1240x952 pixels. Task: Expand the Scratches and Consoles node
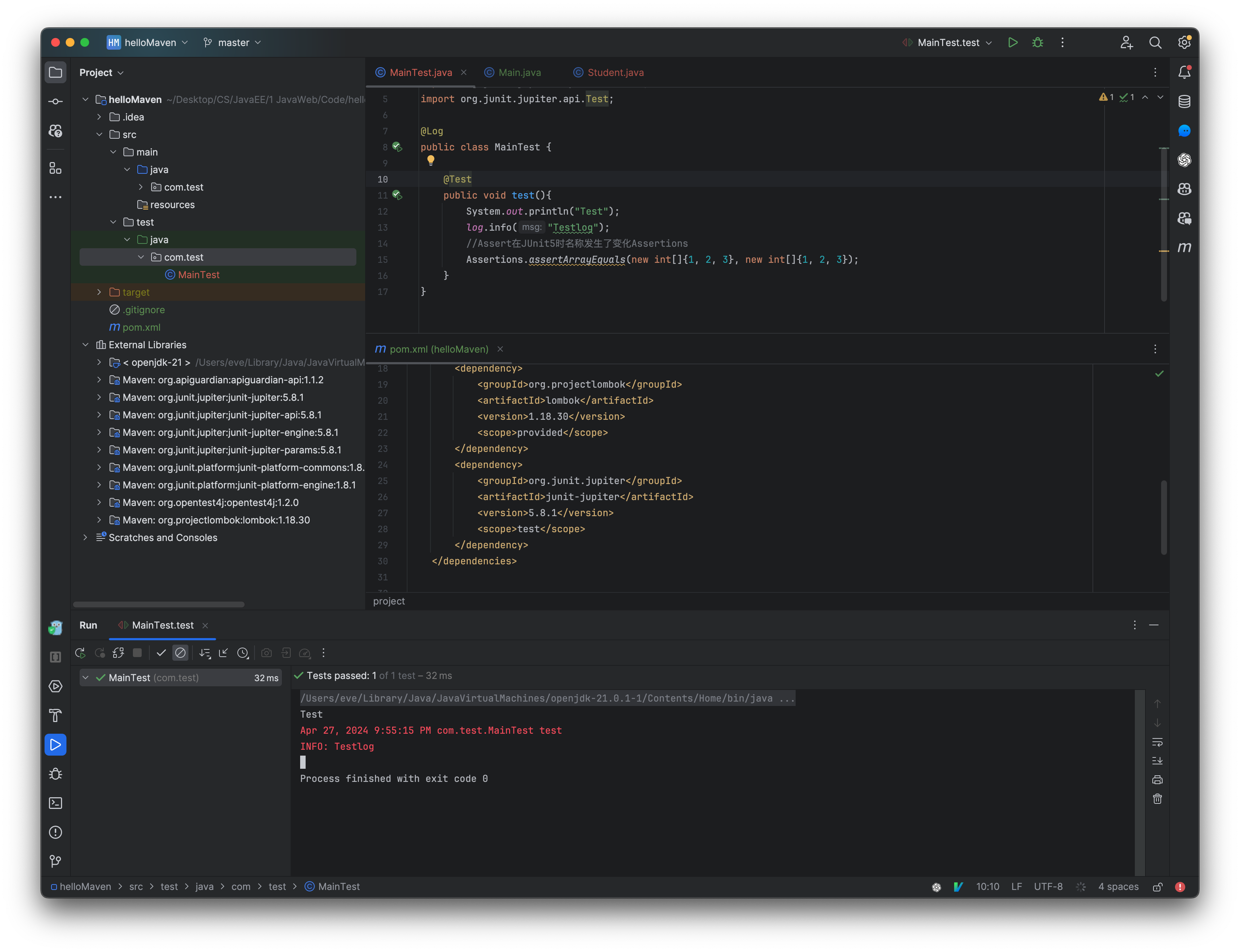click(85, 537)
